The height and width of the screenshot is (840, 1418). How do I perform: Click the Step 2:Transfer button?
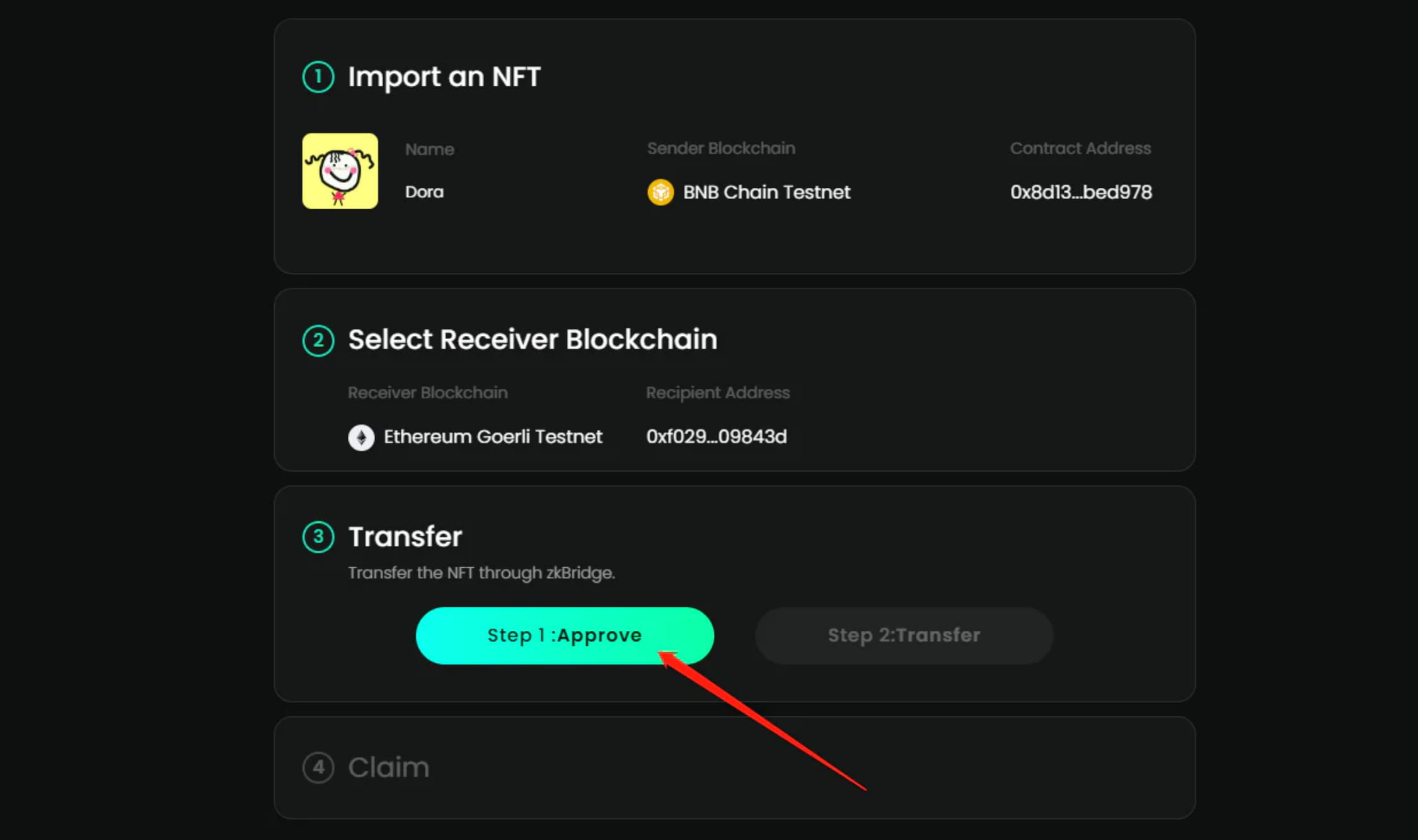904,635
